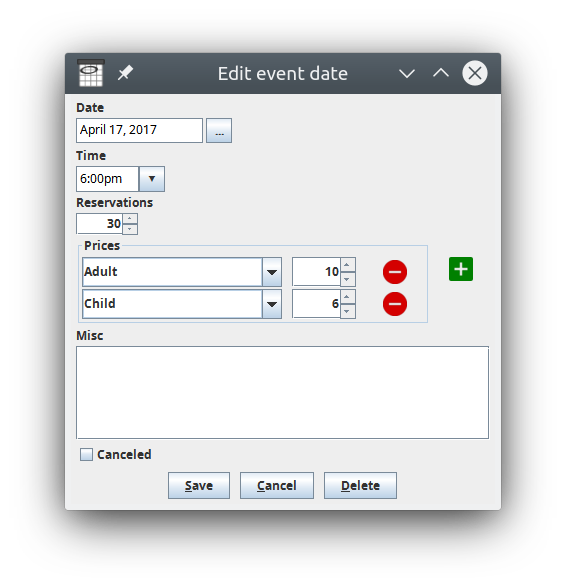Image resolution: width=566 pixels, height=587 pixels.
Task: Close the Edit event date dialog
Action: click(475, 73)
